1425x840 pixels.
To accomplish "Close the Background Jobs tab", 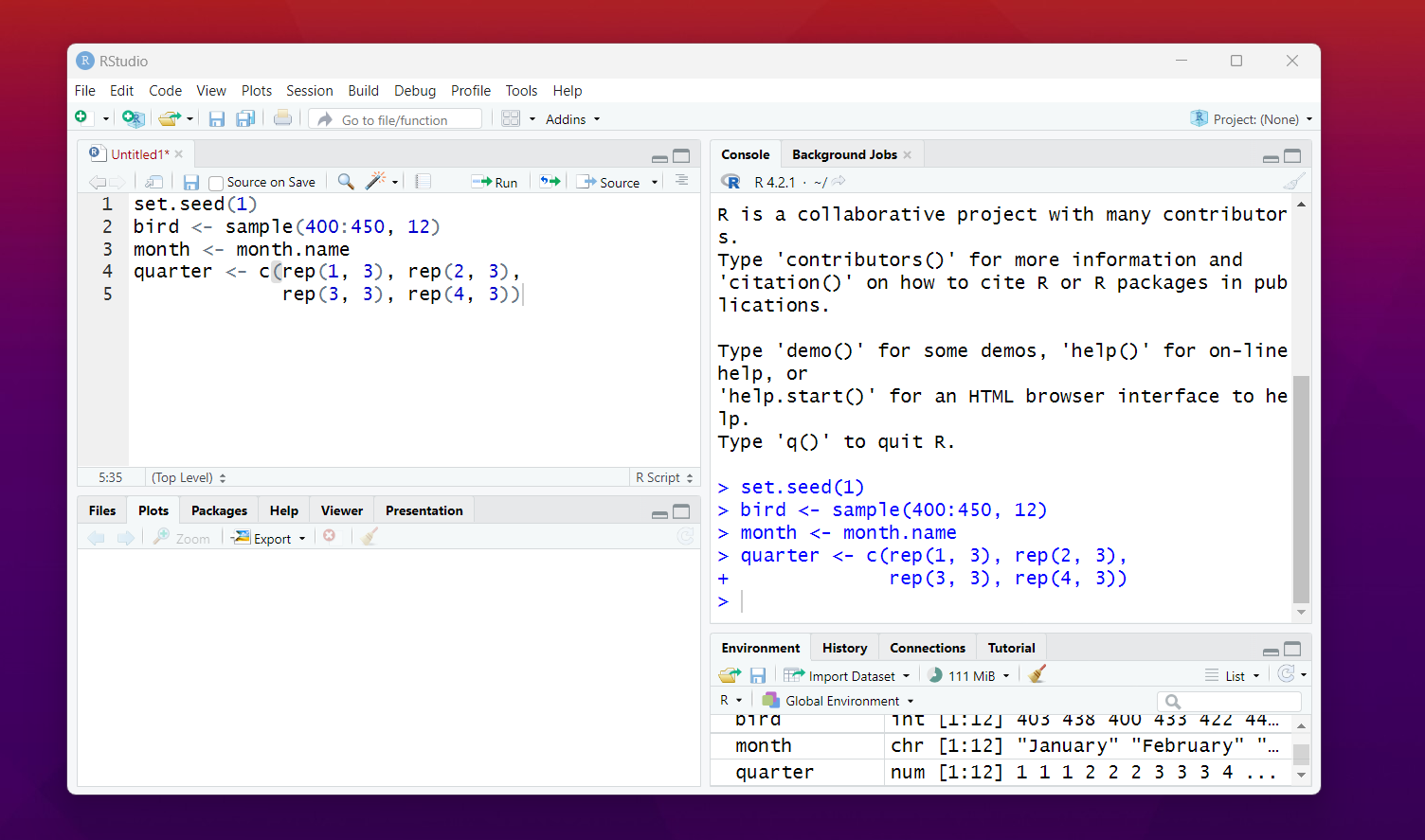I will (908, 154).
